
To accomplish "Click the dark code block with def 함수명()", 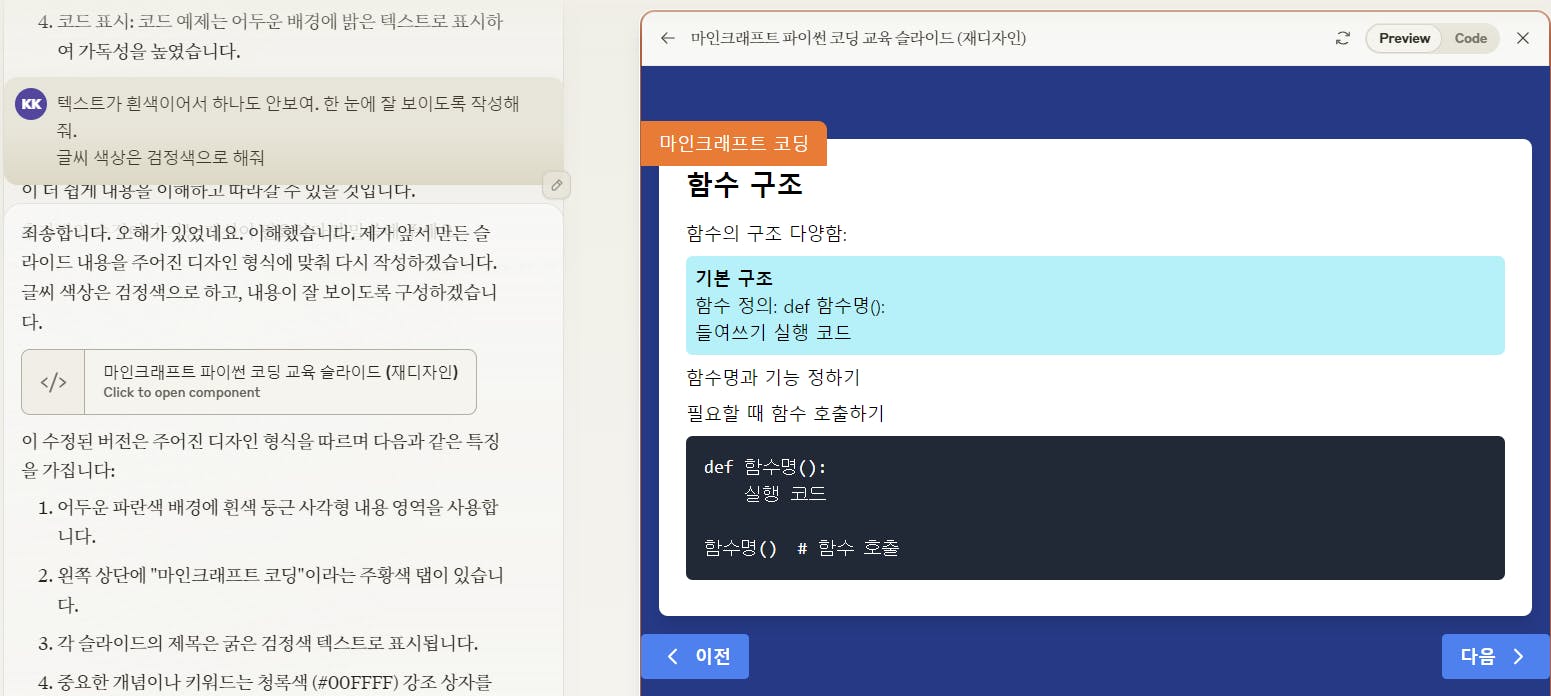I will click(1095, 507).
